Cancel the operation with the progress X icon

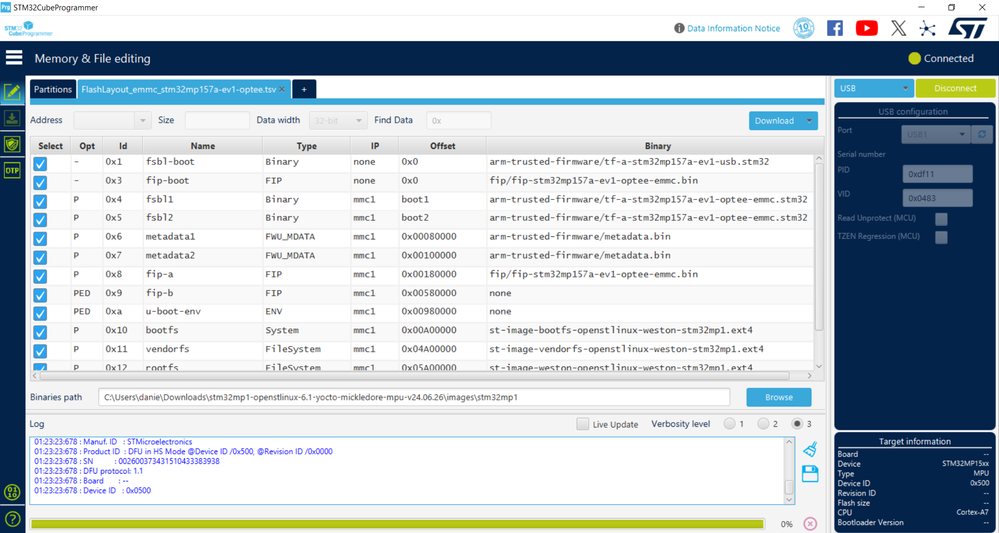point(810,523)
